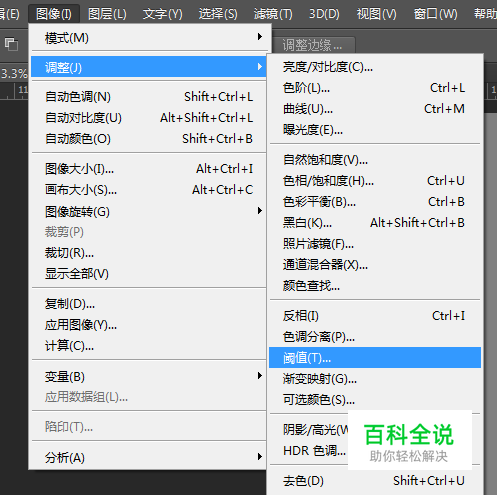This screenshot has height=495, width=497.
Task: Open 色调分离(P)... adjustment
Action: click(x=375, y=337)
